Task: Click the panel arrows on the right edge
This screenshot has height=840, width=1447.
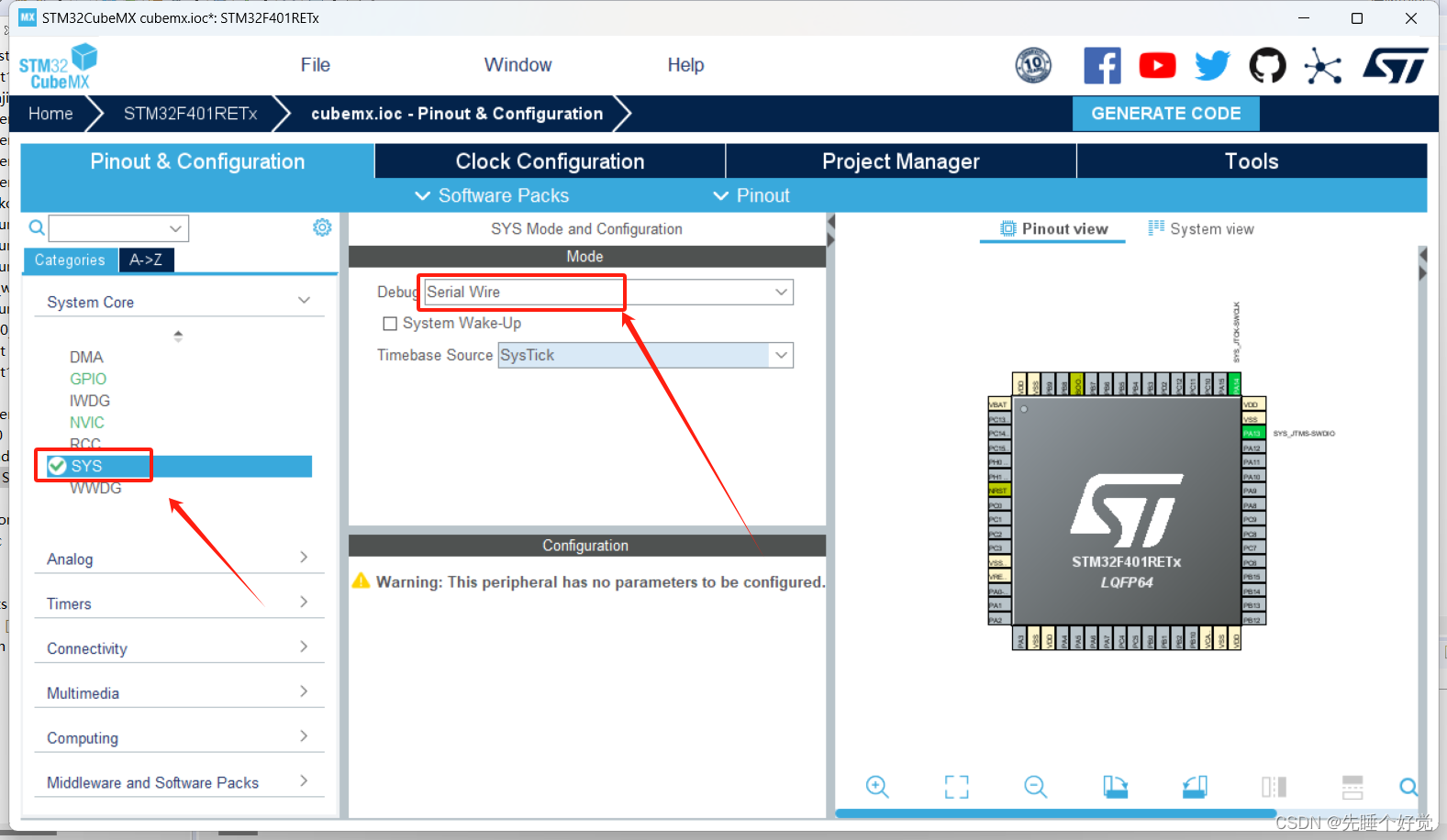Action: pos(1422,264)
